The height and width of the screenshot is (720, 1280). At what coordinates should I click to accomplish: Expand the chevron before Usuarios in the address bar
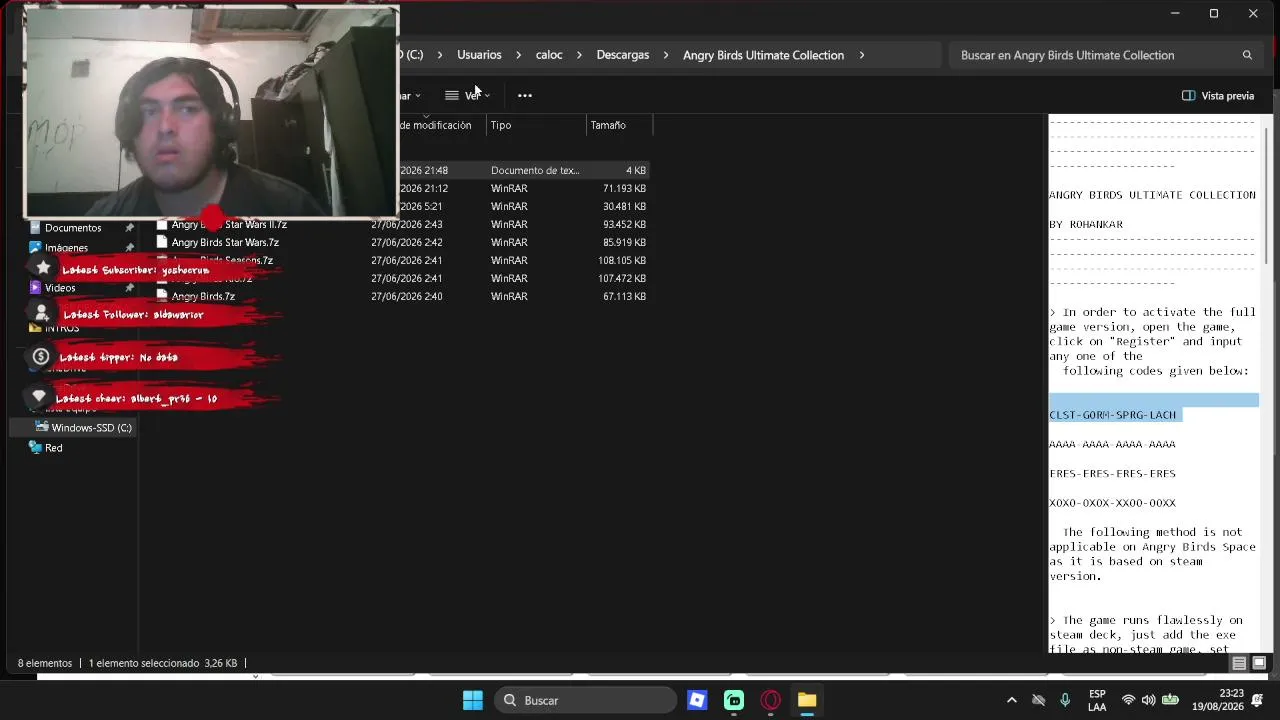pyautogui.click(x=439, y=55)
